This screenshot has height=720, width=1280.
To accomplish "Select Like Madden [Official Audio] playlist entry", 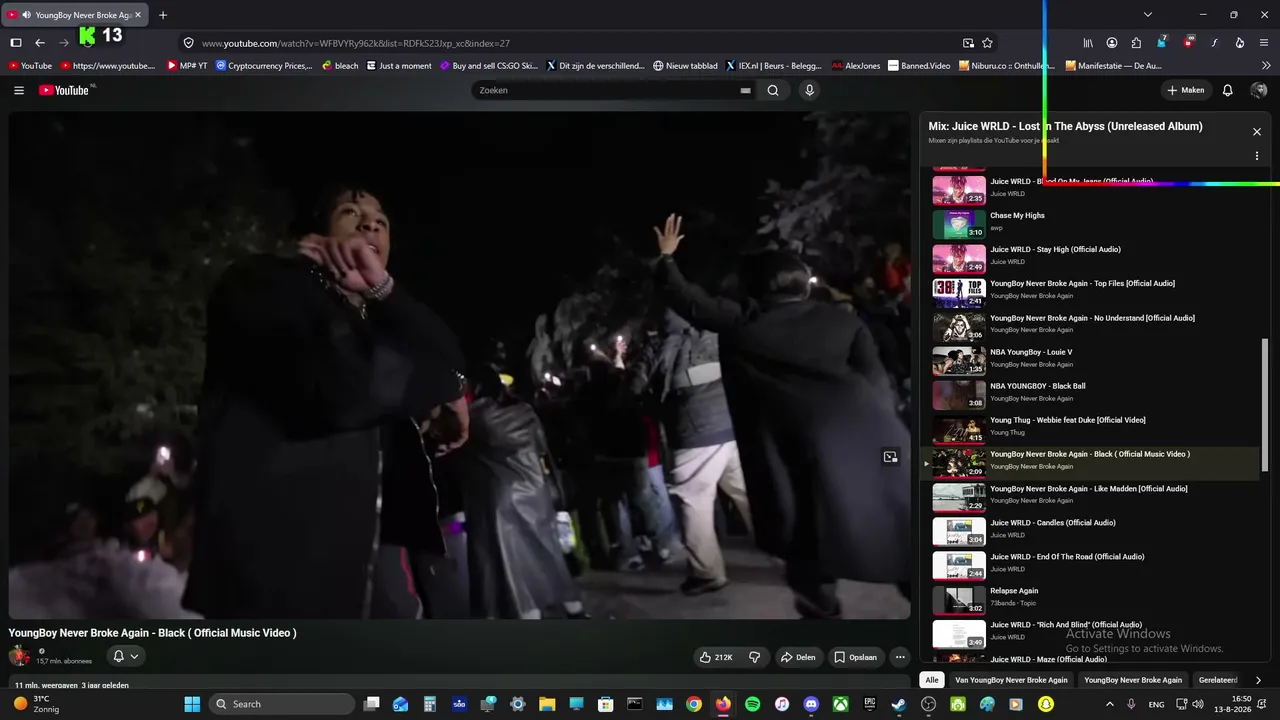I will [x=1090, y=497].
